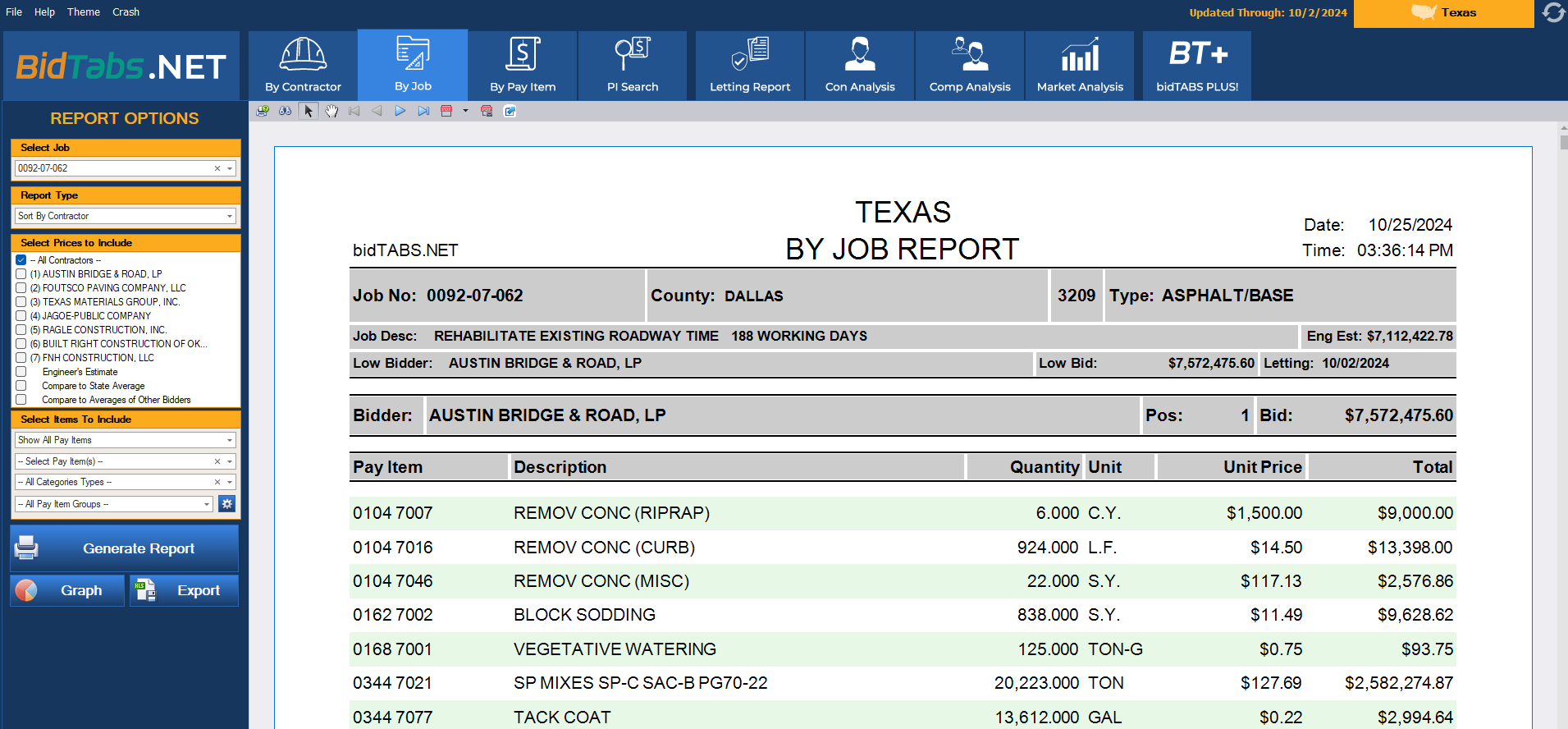The width and height of the screenshot is (1568, 729).
Task: Advance to next report page
Action: (400, 111)
